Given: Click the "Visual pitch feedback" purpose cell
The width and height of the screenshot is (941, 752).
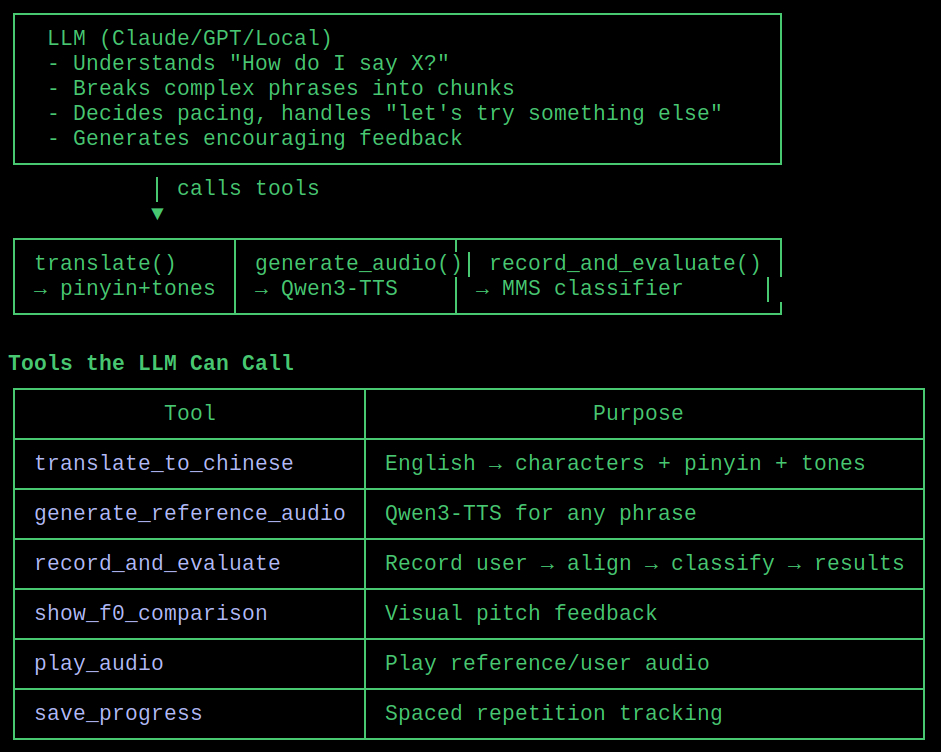Looking at the screenshot, I should (x=521, y=614).
